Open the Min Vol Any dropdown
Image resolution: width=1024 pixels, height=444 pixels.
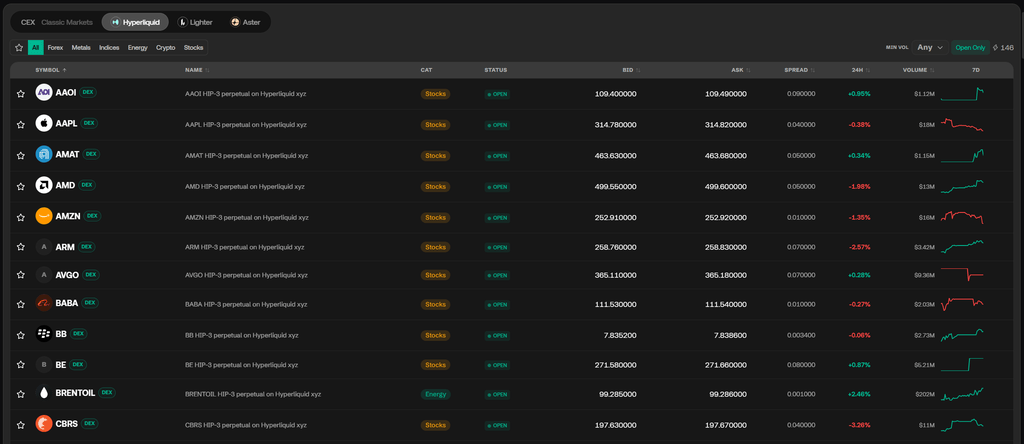tap(931, 48)
